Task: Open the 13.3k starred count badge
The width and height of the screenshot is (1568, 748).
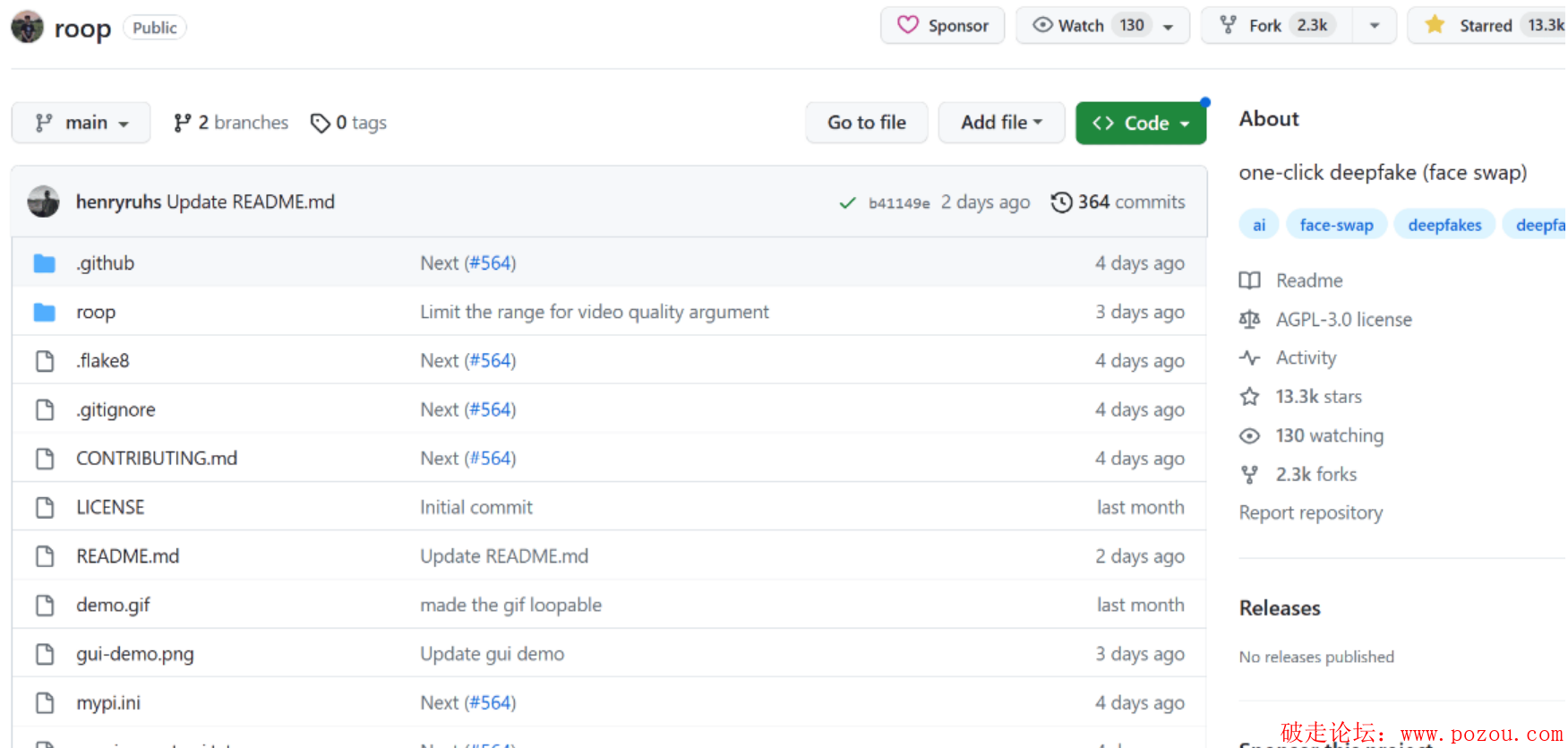Action: pyautogui.click(x=1544, y=25)
